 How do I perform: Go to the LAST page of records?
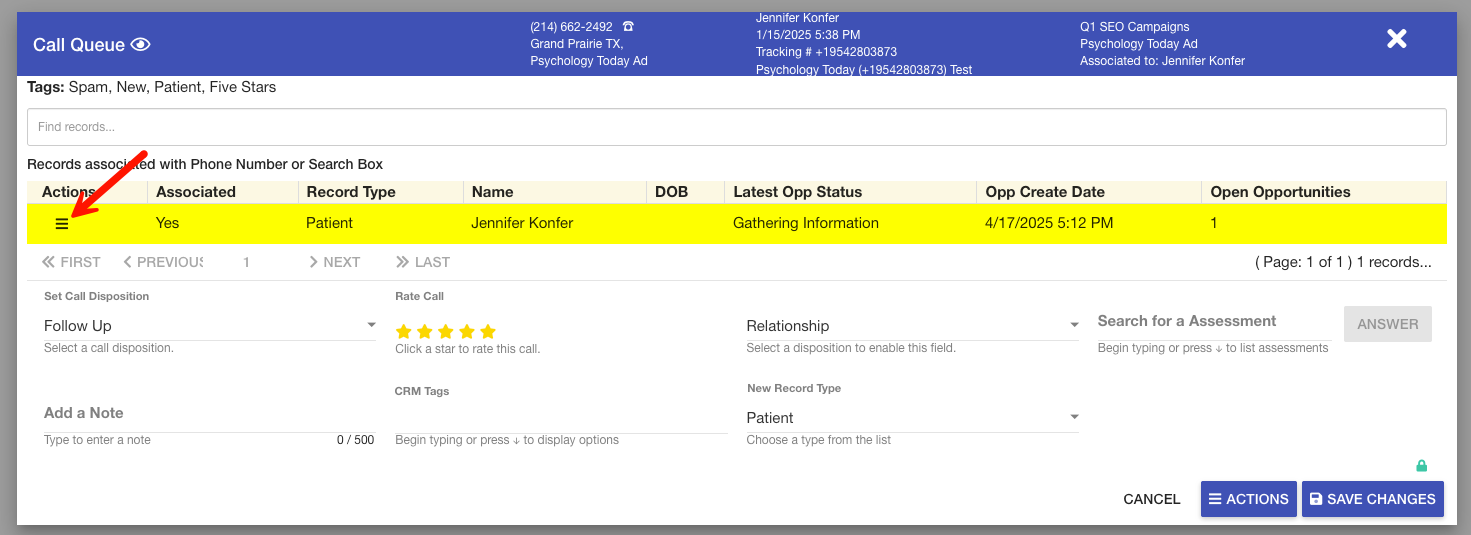tap(422, 262)
